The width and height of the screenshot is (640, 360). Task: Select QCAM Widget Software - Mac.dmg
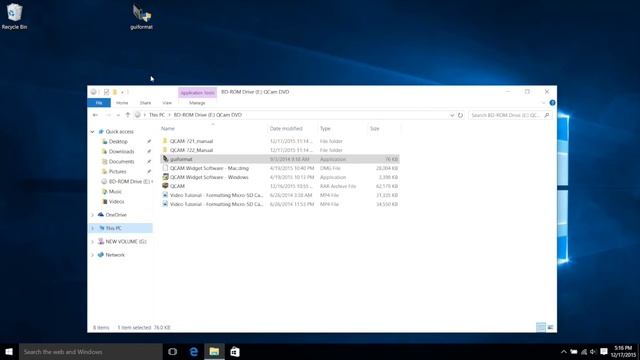(280, 168)
